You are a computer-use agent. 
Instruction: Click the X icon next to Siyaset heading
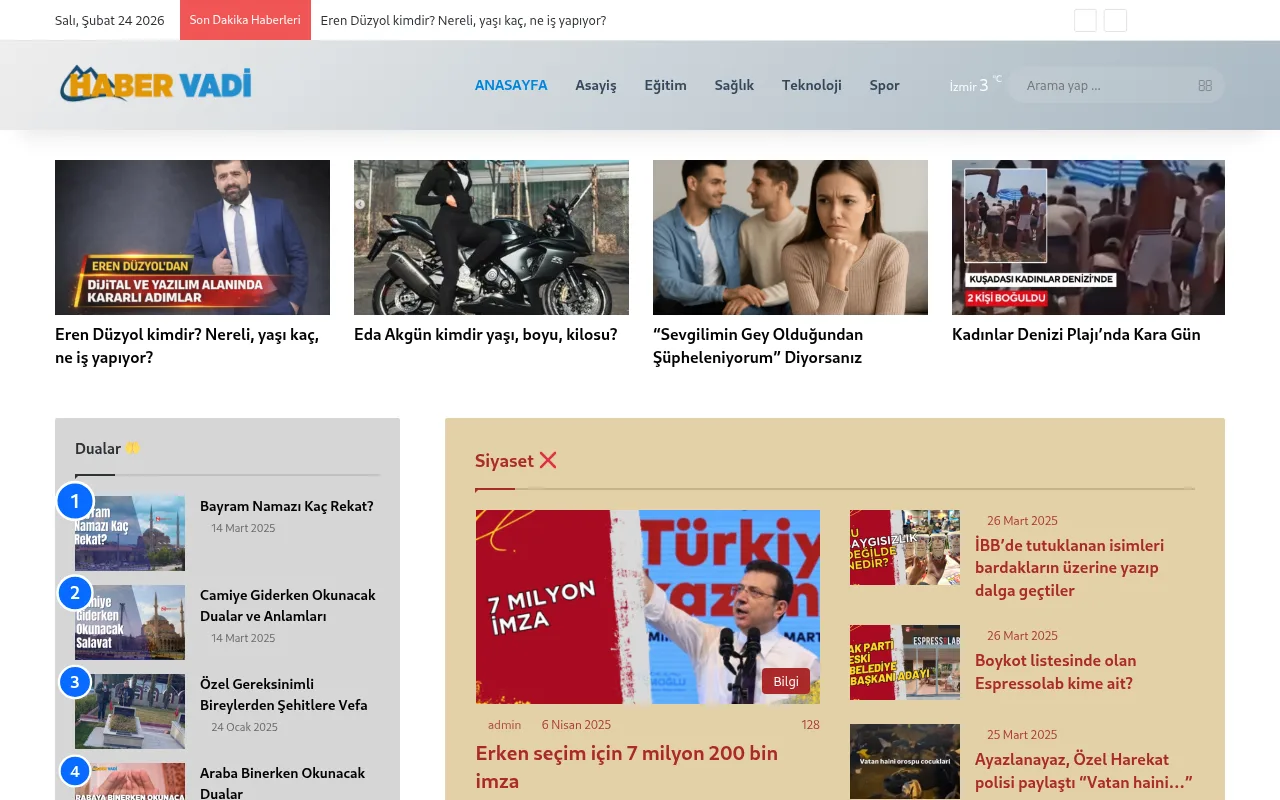(x=547, y=460)
